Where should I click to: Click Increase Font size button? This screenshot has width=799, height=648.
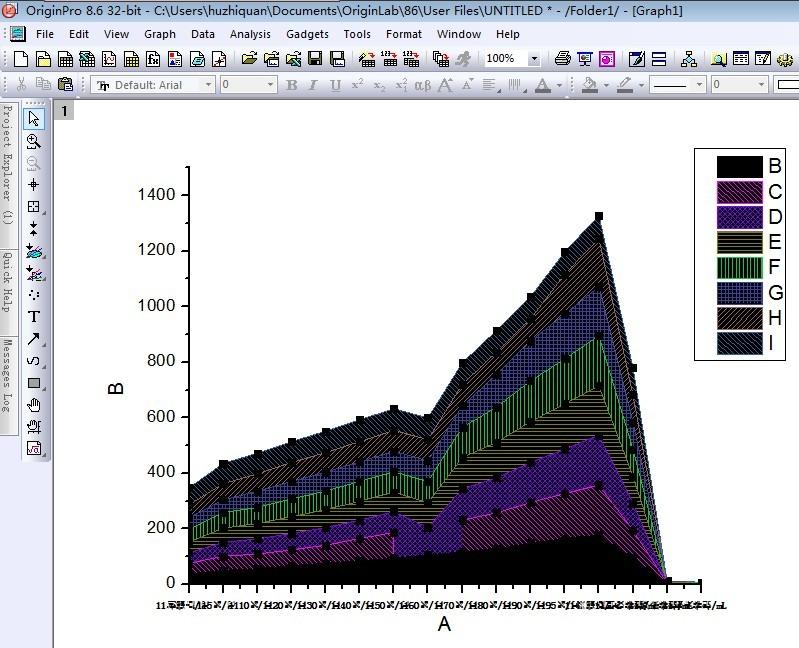pyautogui.click(x=445, y=85)
